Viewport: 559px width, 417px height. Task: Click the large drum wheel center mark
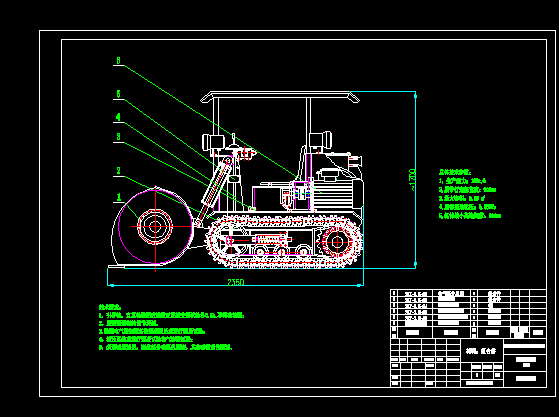tap(155, 226)
